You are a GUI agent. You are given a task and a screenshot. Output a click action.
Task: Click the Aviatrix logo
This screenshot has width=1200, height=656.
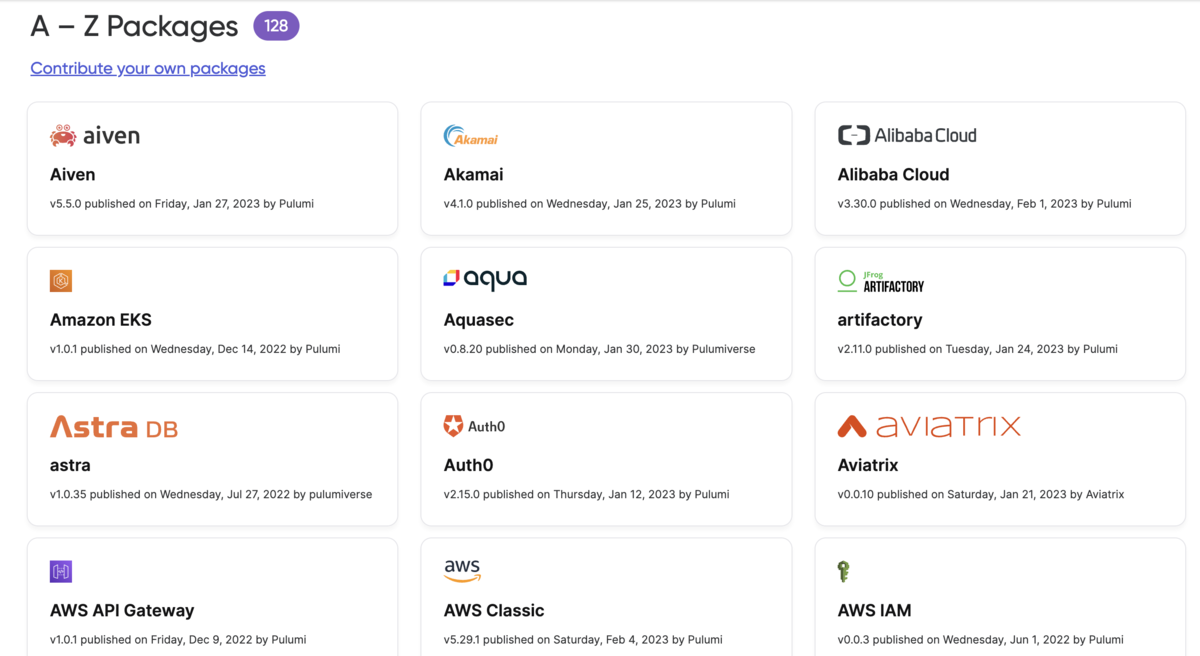tap(929, 427)
